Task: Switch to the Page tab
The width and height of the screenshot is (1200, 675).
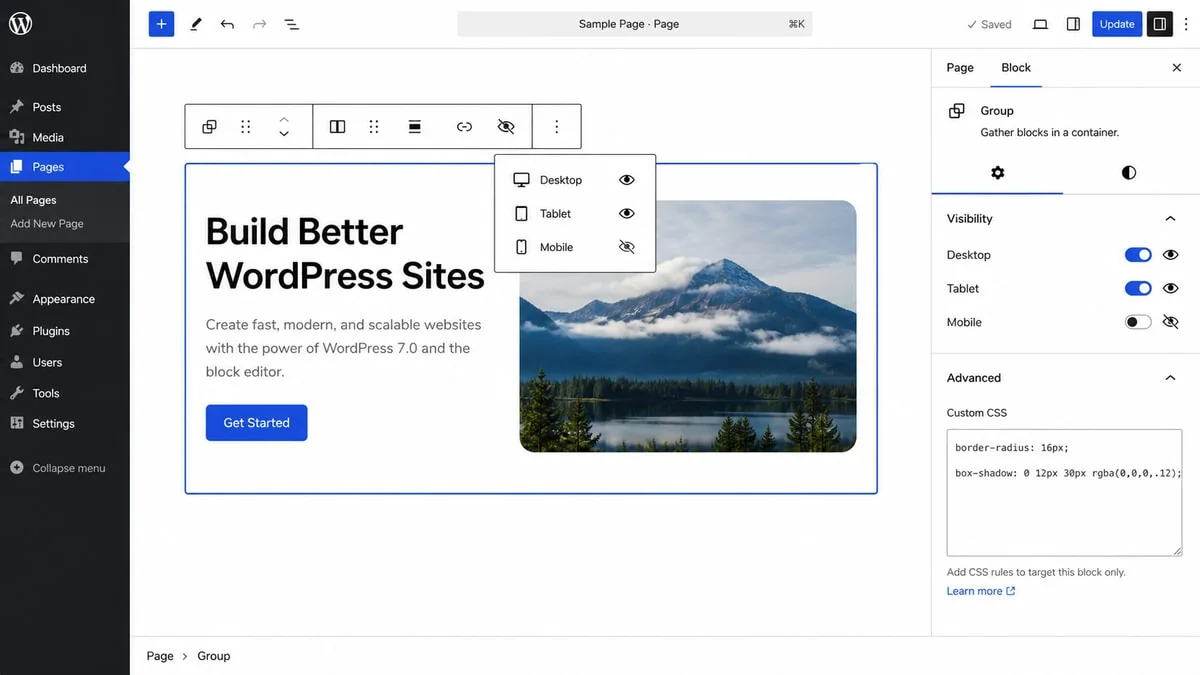Action: click(x=960, y=68)
